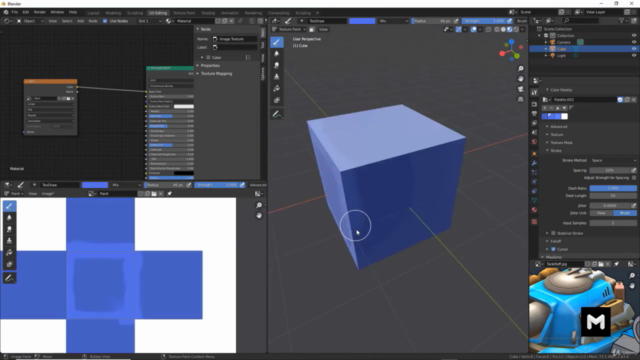Select the Mask tool in the image editor toolbar
Screen dimensions: 640x360
[x=9, y=264]
